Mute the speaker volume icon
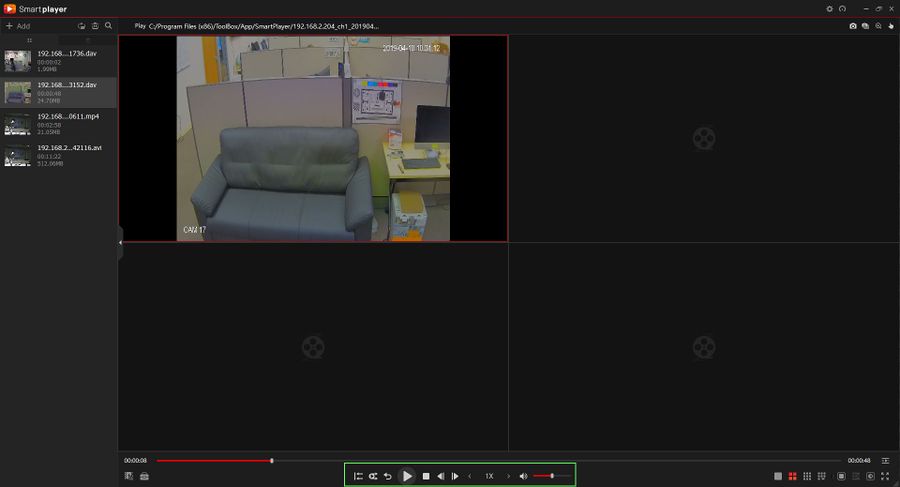 523,476
